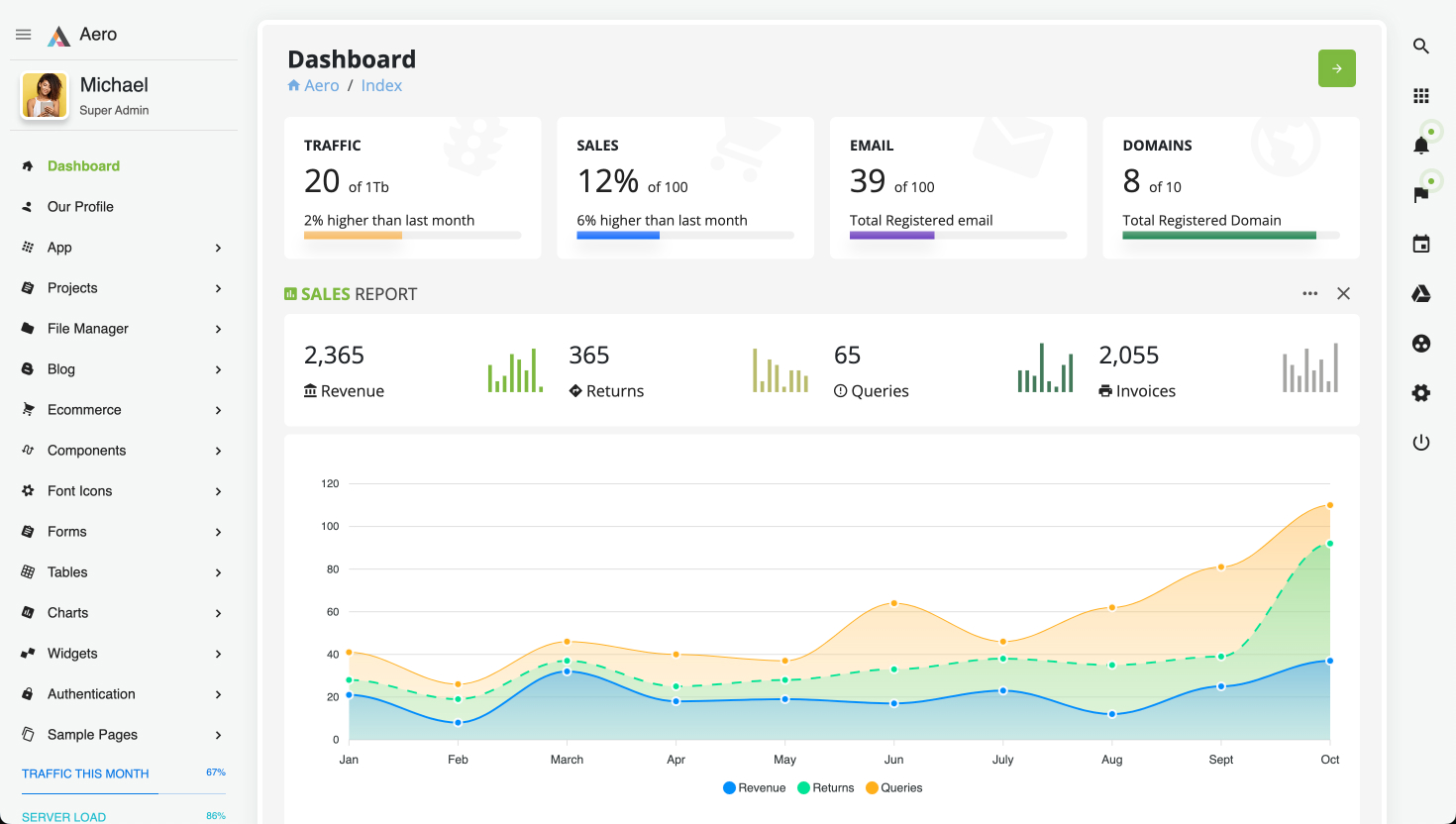
Task: Click the flag icon in right sidebar
Action: 1420,195
